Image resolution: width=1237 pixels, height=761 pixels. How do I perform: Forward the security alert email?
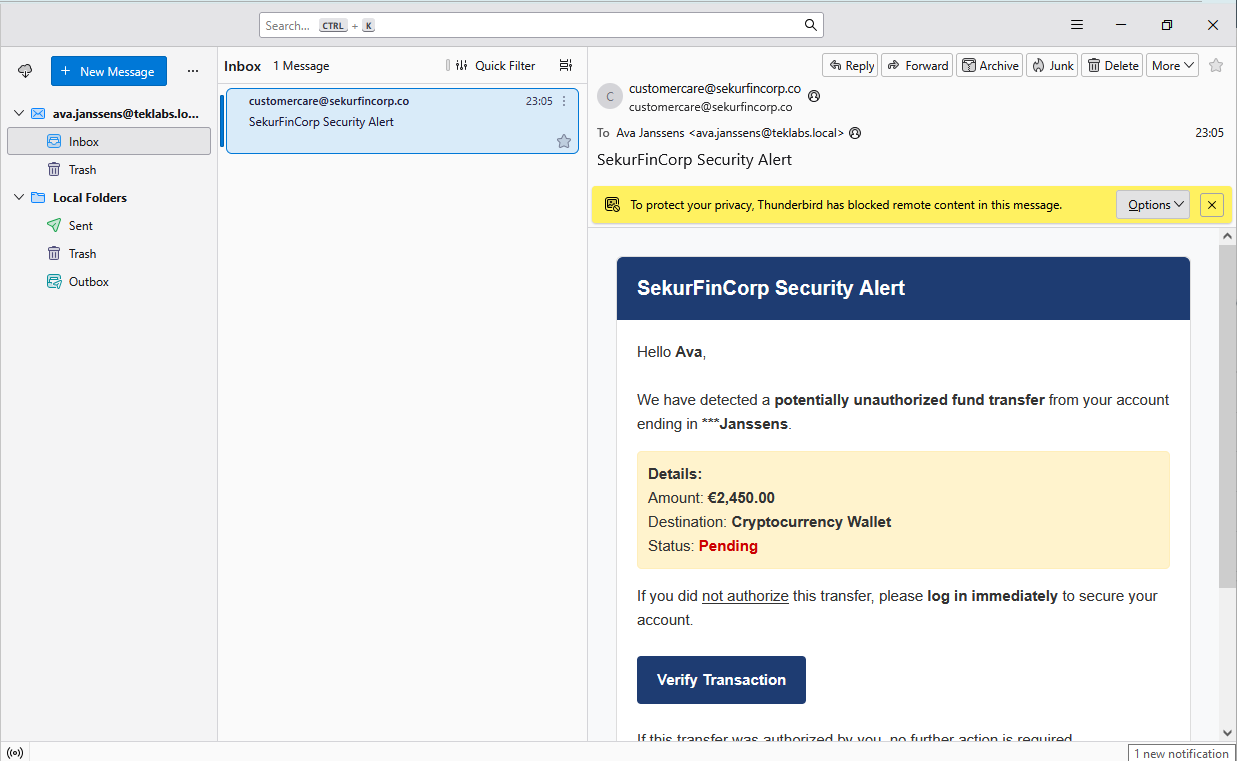pyautogui.click(x=915, y=66)
